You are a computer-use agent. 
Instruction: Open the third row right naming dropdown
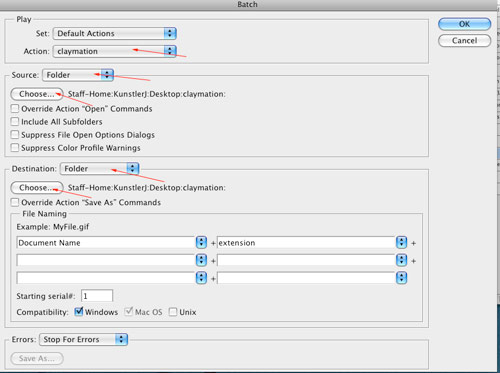(x=401, y=278)
